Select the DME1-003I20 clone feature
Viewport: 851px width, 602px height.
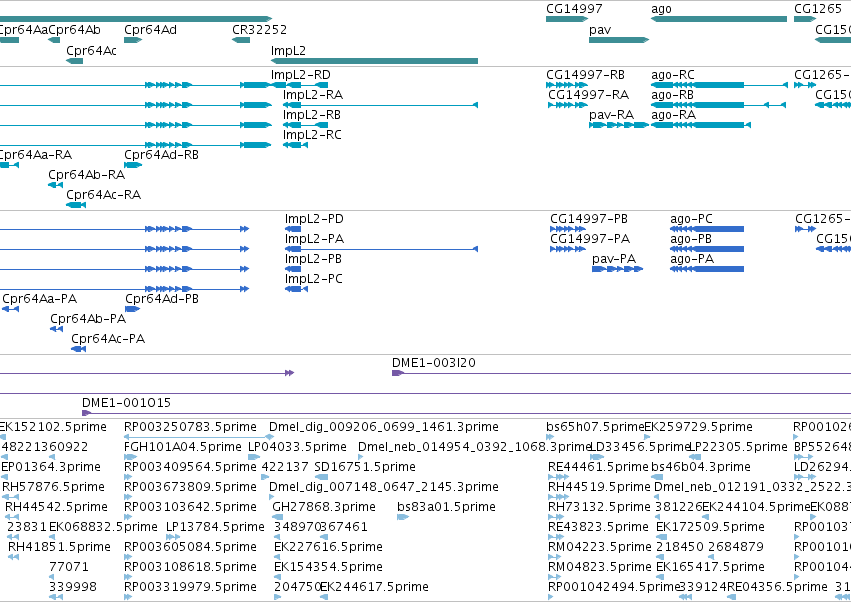(621, 373)
